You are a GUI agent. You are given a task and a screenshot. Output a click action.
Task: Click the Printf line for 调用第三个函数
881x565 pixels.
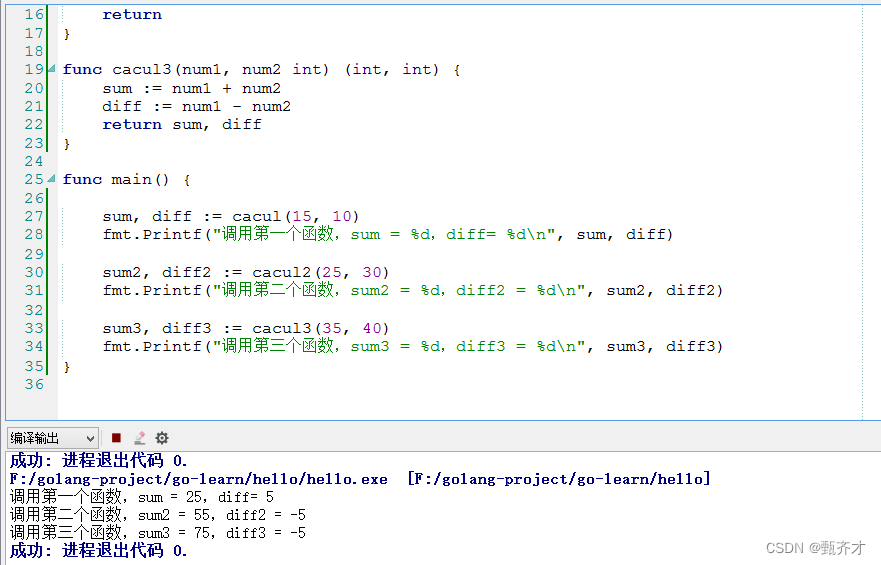tap(412, 346)
